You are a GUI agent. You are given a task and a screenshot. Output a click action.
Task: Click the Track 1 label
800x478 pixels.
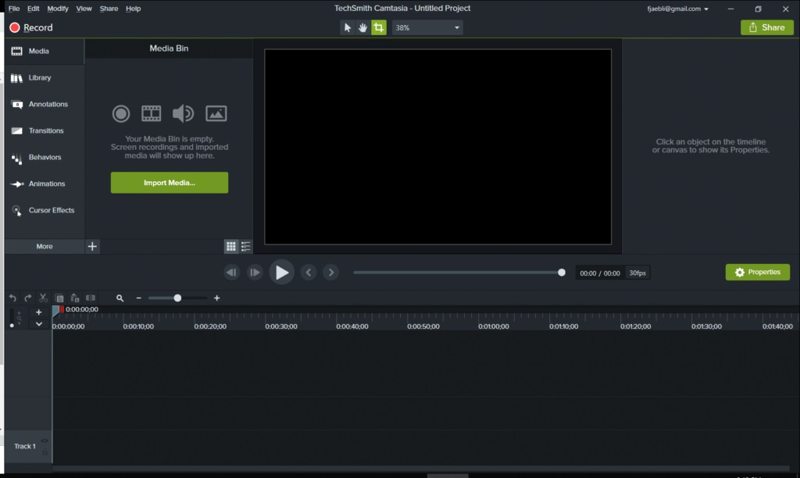coord(25,446)
